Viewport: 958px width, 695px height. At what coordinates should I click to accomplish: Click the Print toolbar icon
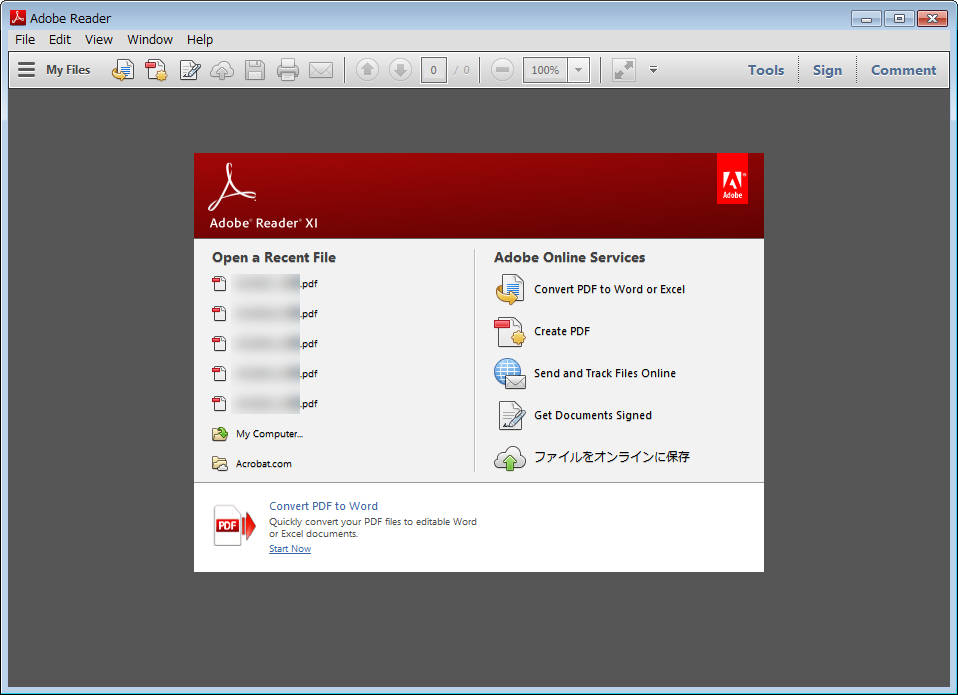click(288, 70)
